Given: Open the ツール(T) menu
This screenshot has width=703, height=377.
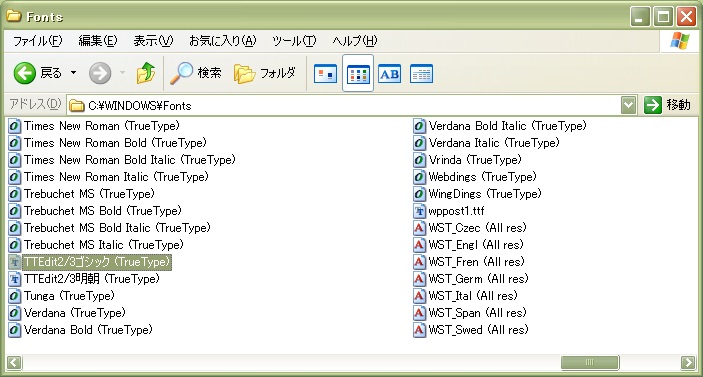Looking at the screenshot, I should (x=294, y=41).
